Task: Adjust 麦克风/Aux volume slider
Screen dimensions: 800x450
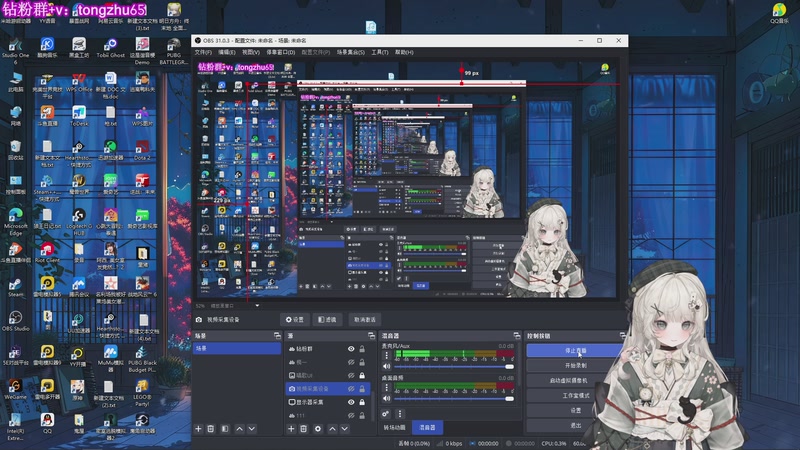Action: 454,366
